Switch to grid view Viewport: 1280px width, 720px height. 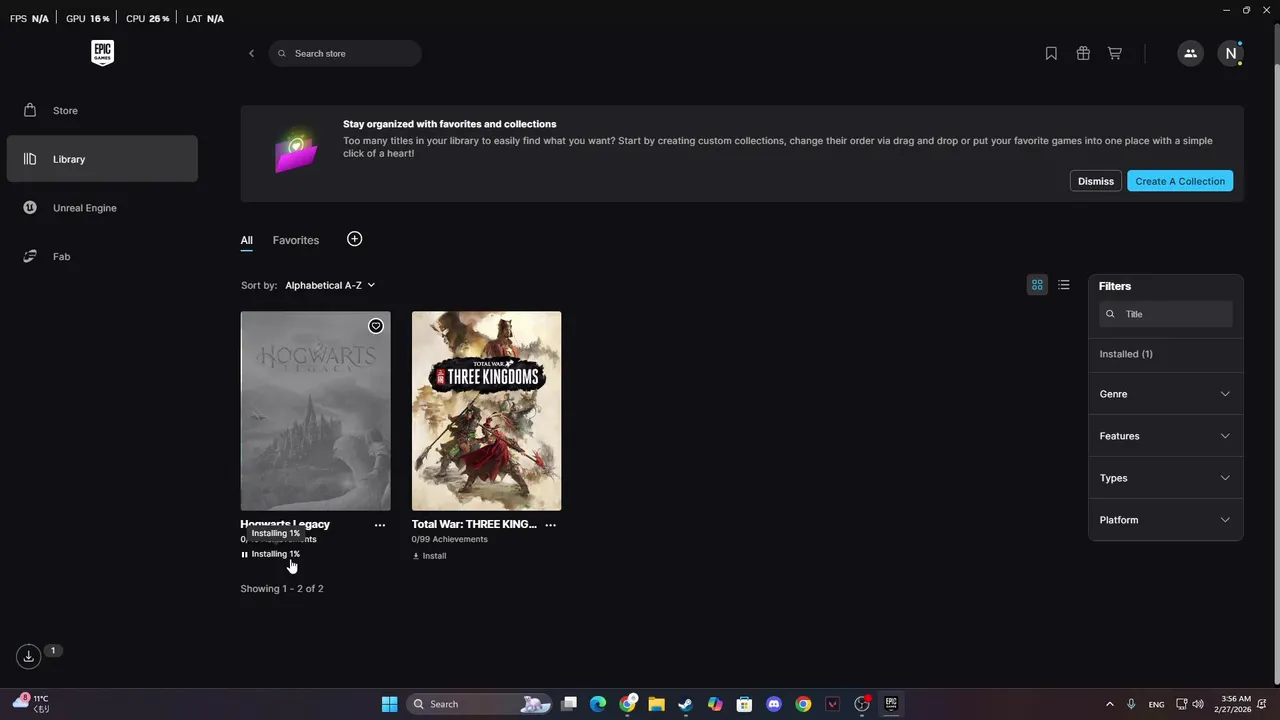pos(1037,285)
